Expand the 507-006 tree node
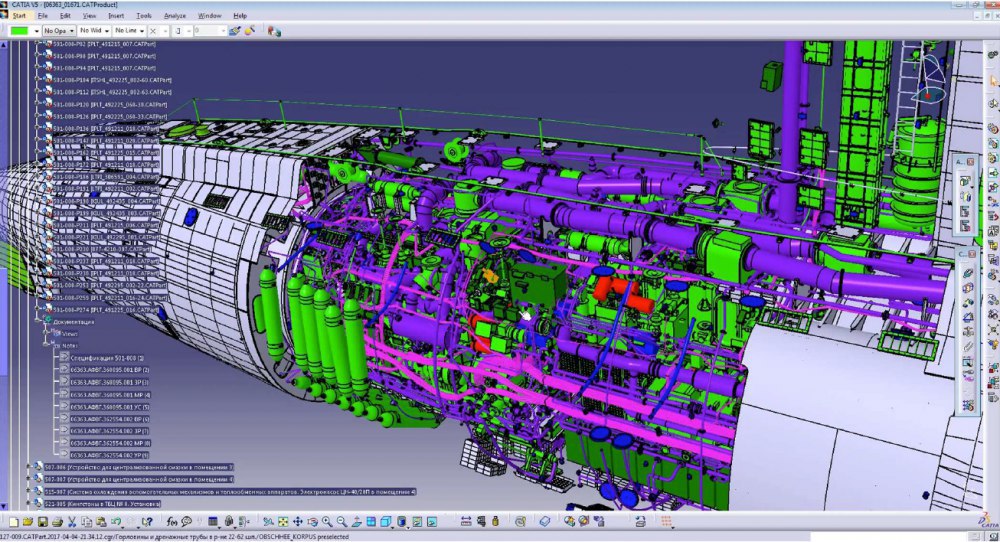This screenshot has height=542, width=1000. [x=29, y=467]
